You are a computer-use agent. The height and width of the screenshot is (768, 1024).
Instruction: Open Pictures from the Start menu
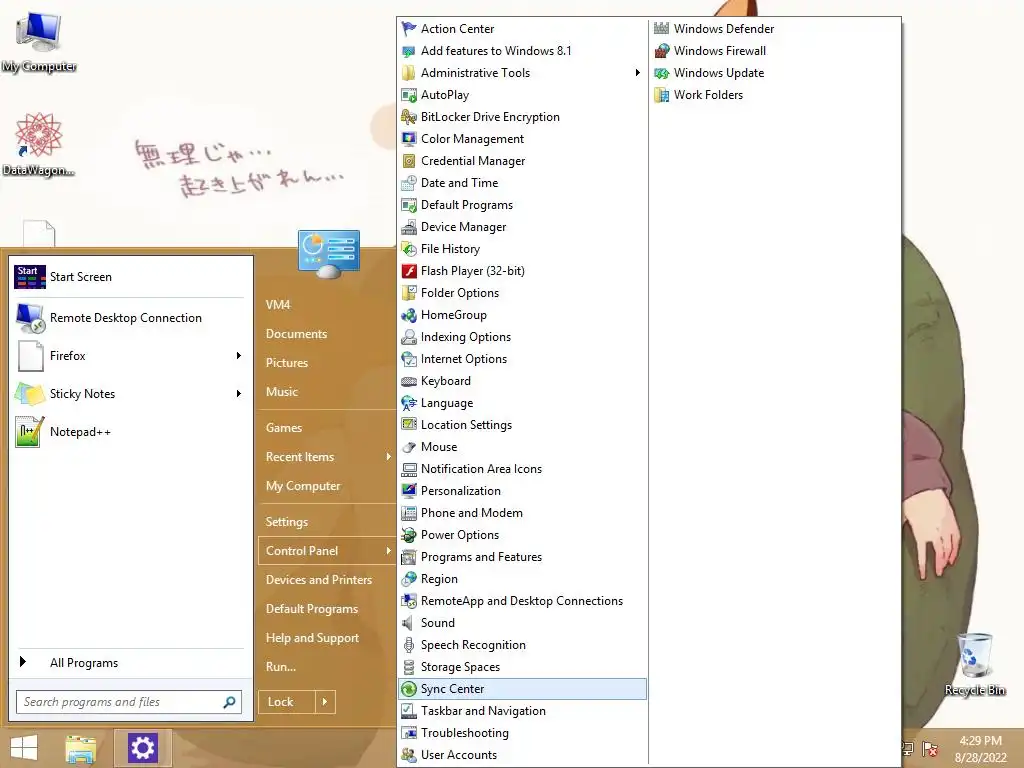[287, 362]
